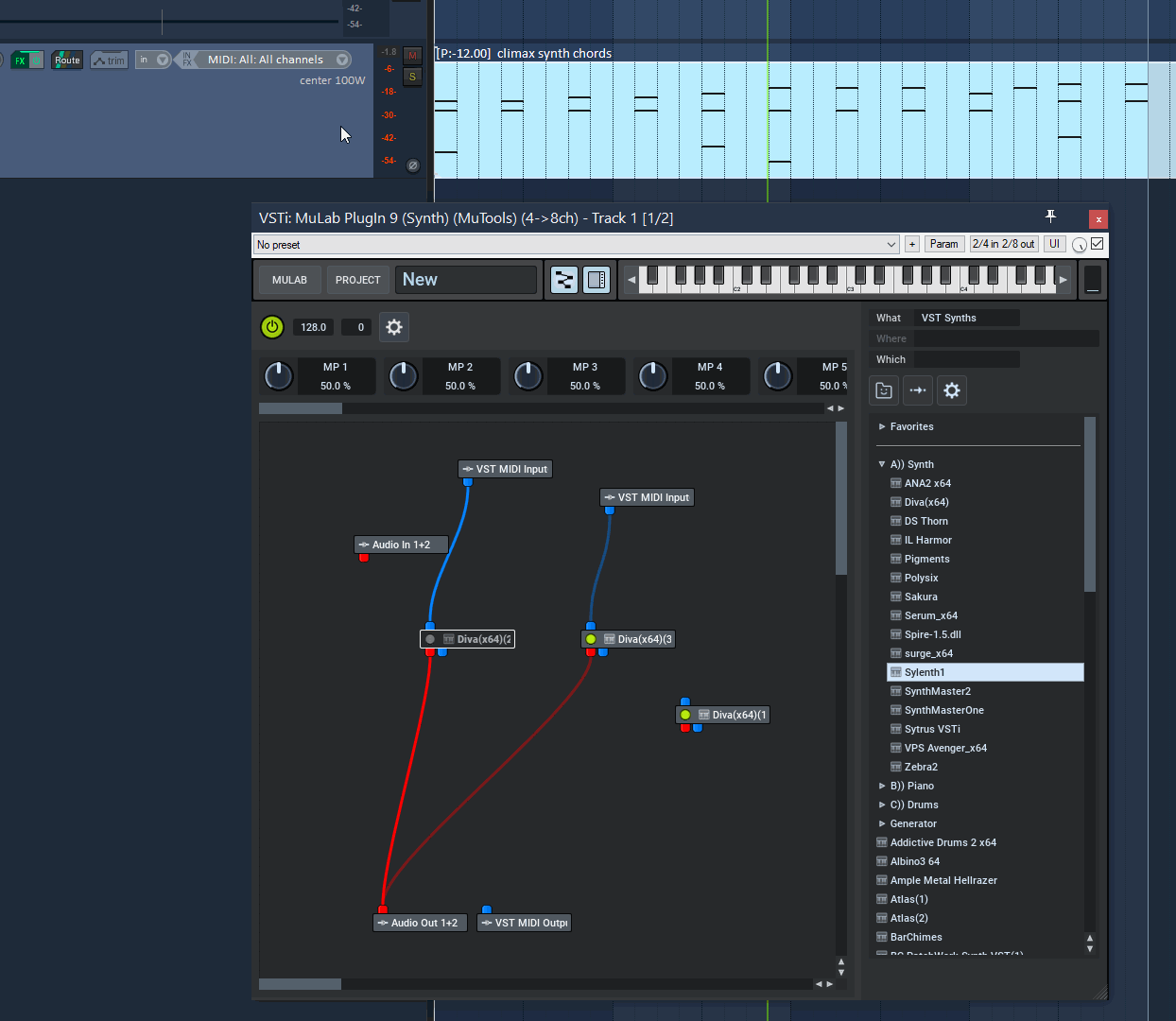The image size is (1176, 1021).
Task: Open the PROJECT menu
Action: point(357,280)
